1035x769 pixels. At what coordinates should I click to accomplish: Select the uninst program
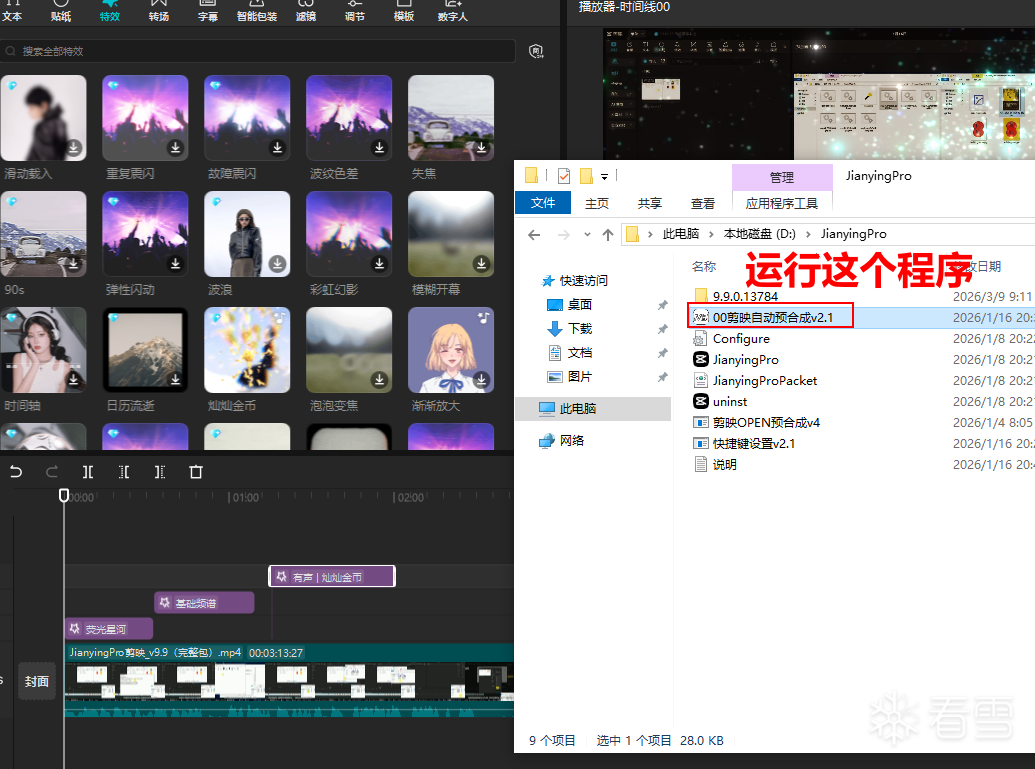point(729,401)
